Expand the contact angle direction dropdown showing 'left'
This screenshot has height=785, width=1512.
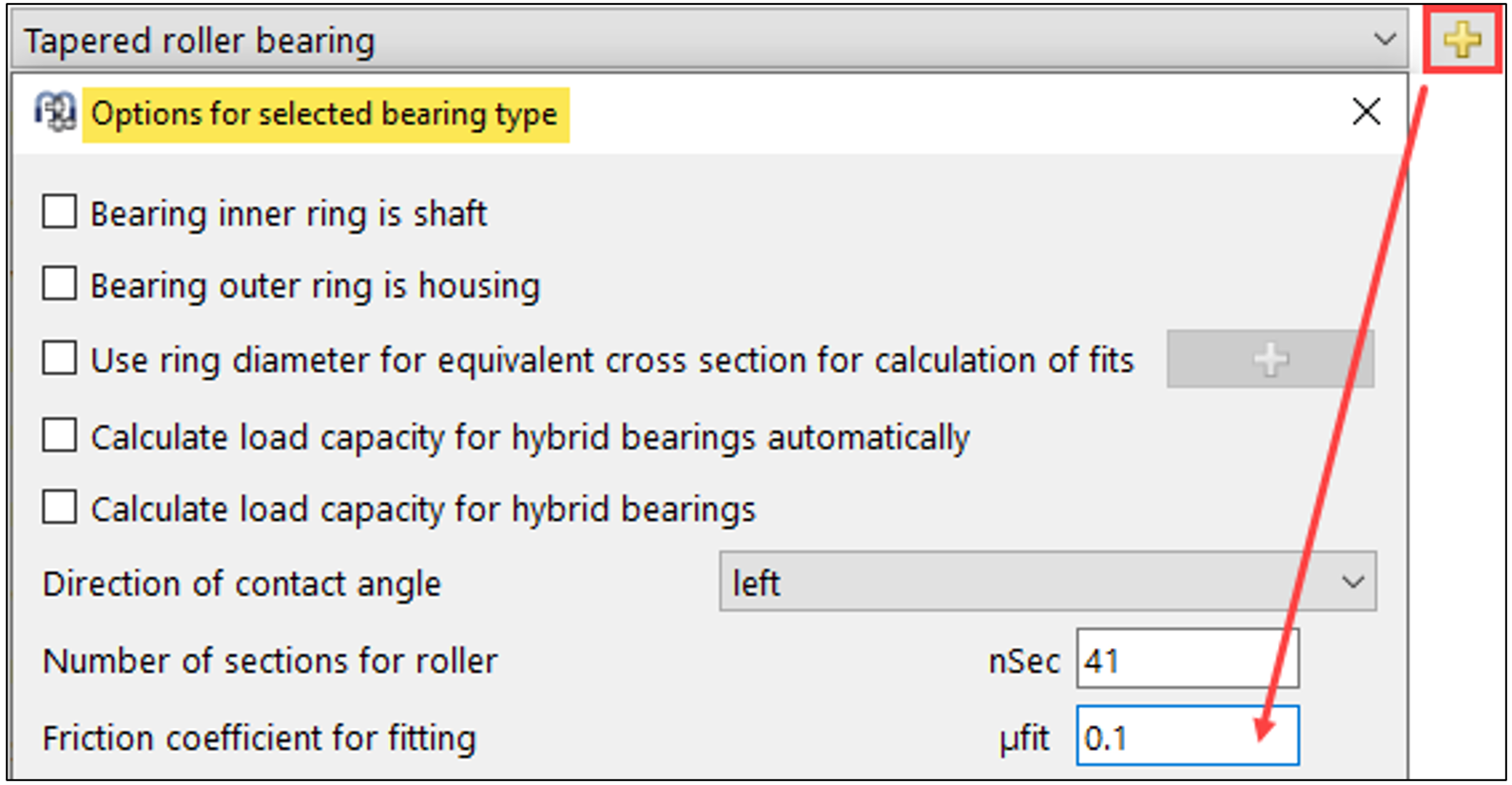point(1047,582)
